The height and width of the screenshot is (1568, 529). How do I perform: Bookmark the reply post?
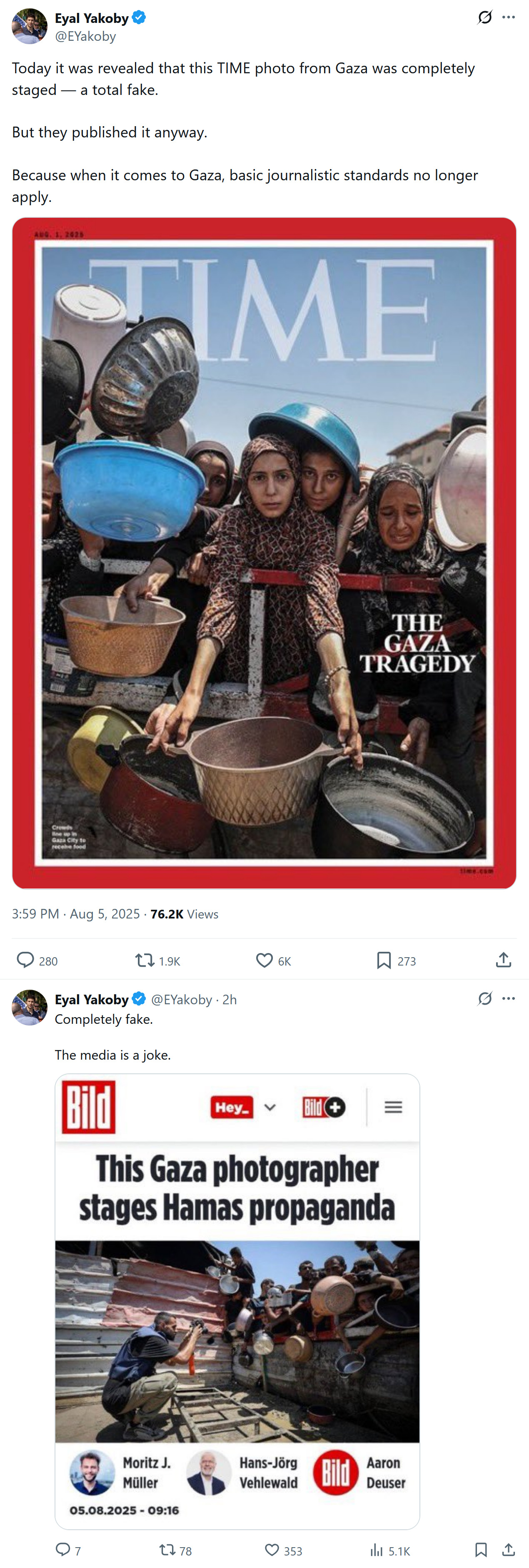pos(480,1549)
